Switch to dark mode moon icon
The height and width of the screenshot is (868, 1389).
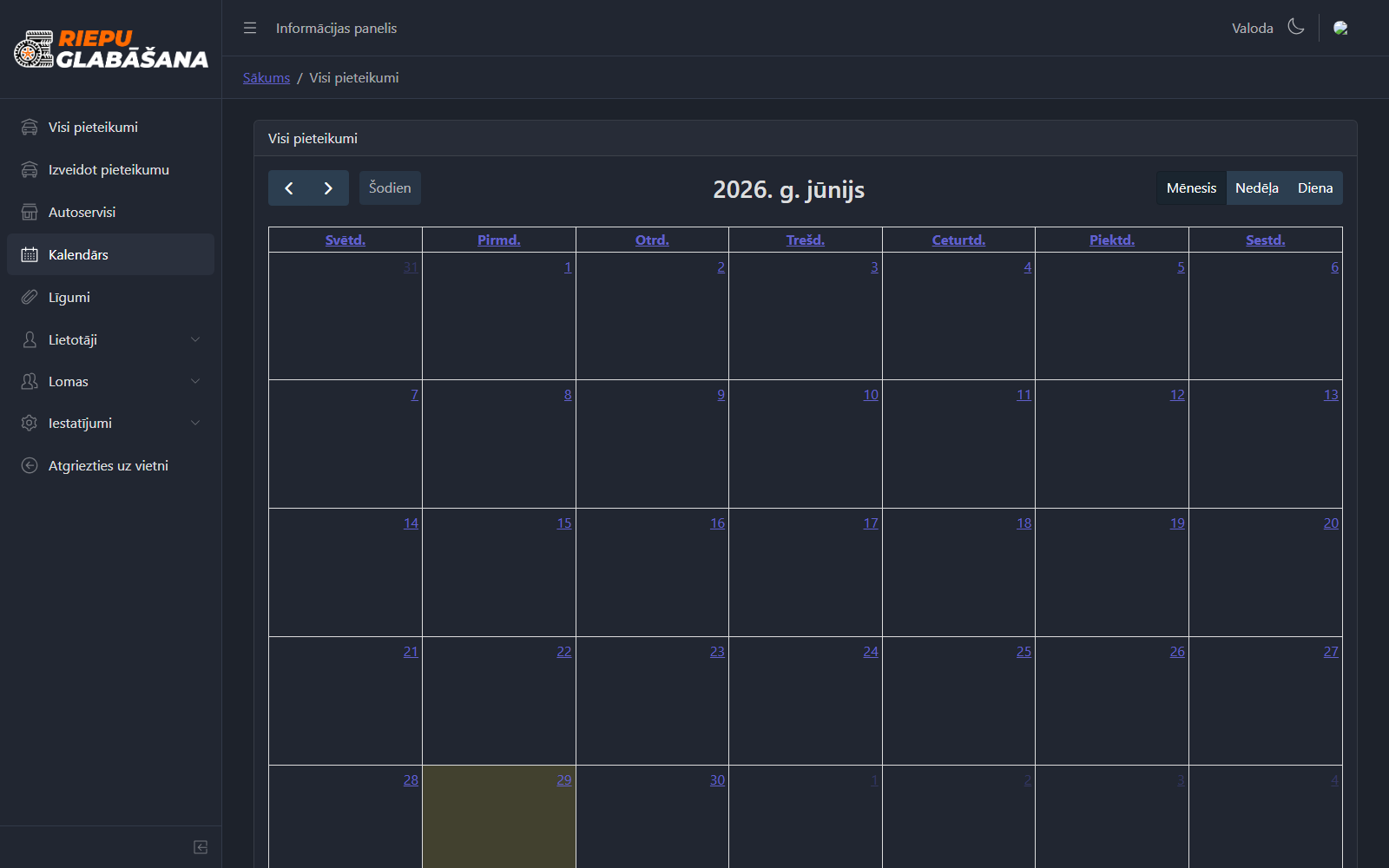coord(1296,27)
